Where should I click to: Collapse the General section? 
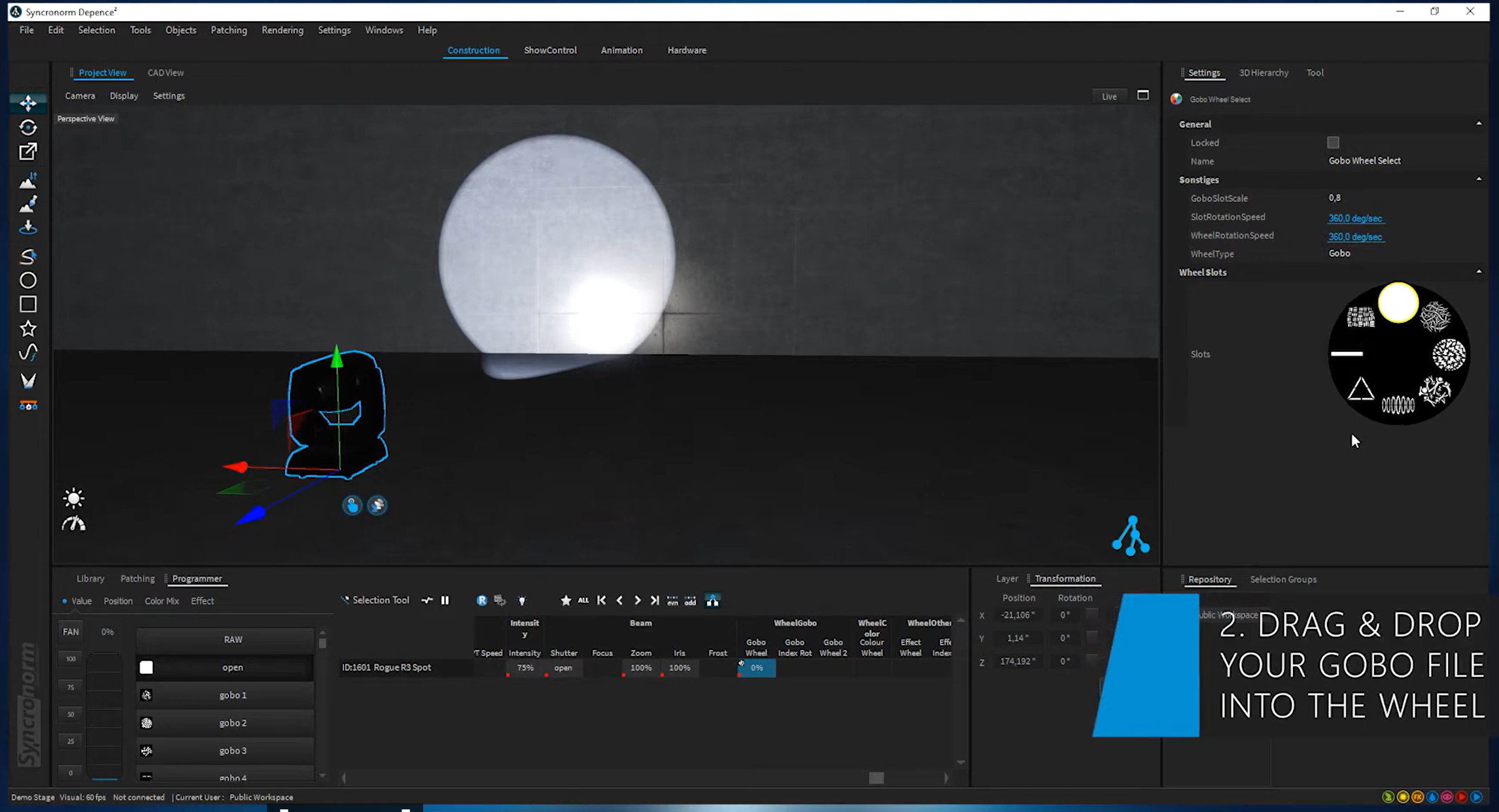[x=1479, y=124]
